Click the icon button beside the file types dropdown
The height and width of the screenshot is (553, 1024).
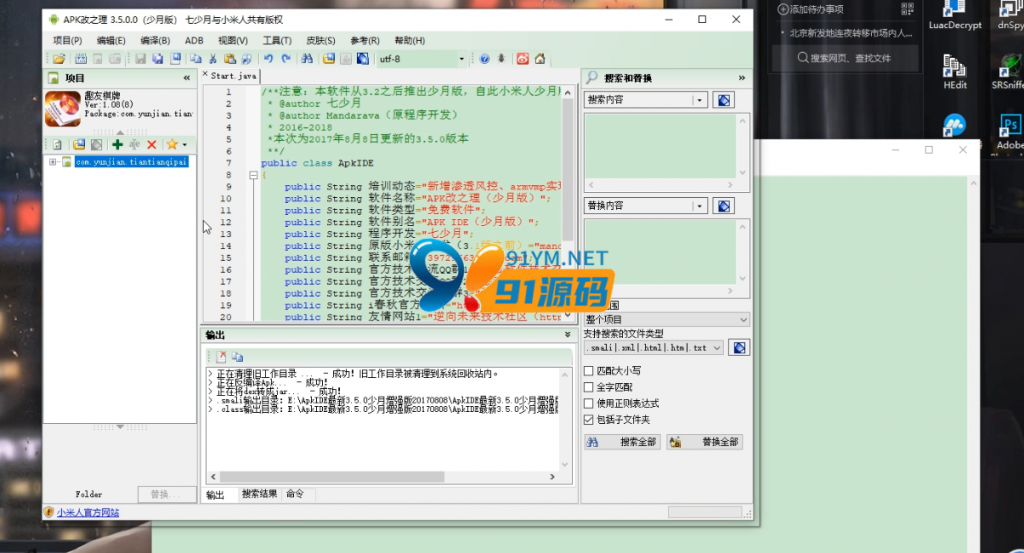[x=739, y=348]
